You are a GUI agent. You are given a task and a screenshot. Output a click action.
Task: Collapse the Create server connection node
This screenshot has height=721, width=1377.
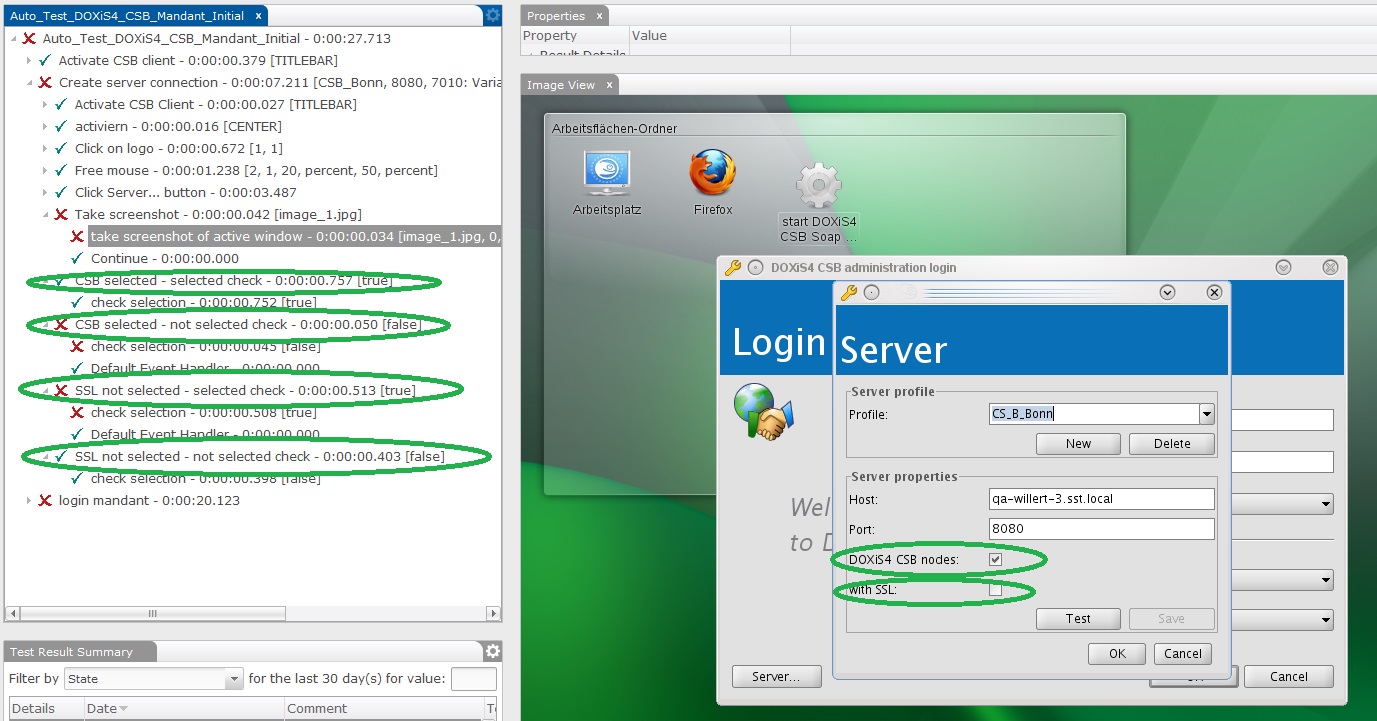point(29,82)
